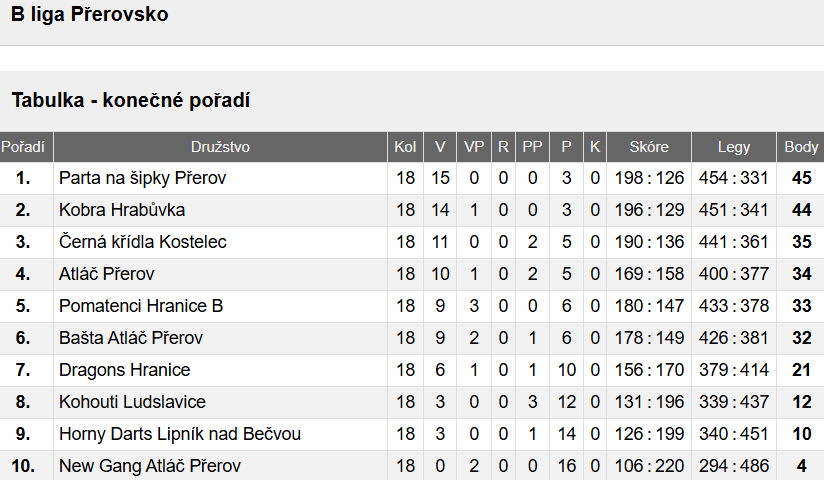Click the PP column header

pos(532,147)
